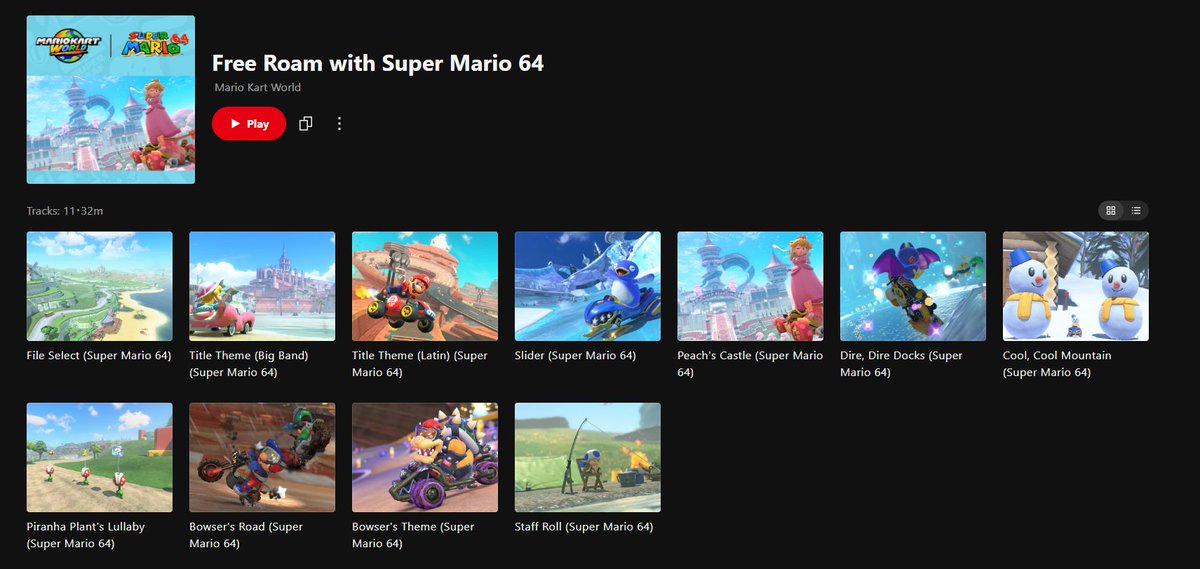Image resolution: width=1200 pixels, height=569 pixels.
Task: Click the Mario Kart World subtitle link
Action: [257, 88]
